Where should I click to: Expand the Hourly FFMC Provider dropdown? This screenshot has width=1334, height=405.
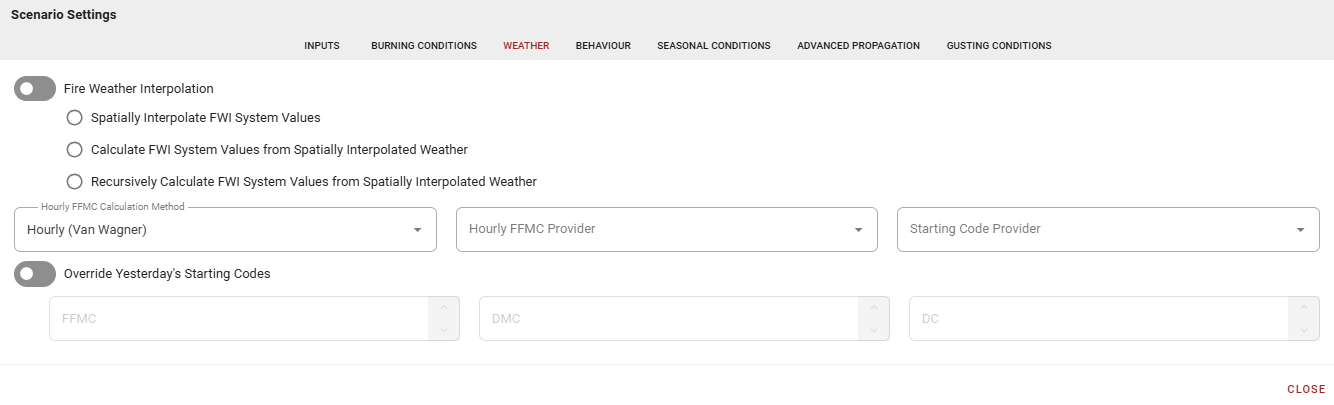pos(666,230)
